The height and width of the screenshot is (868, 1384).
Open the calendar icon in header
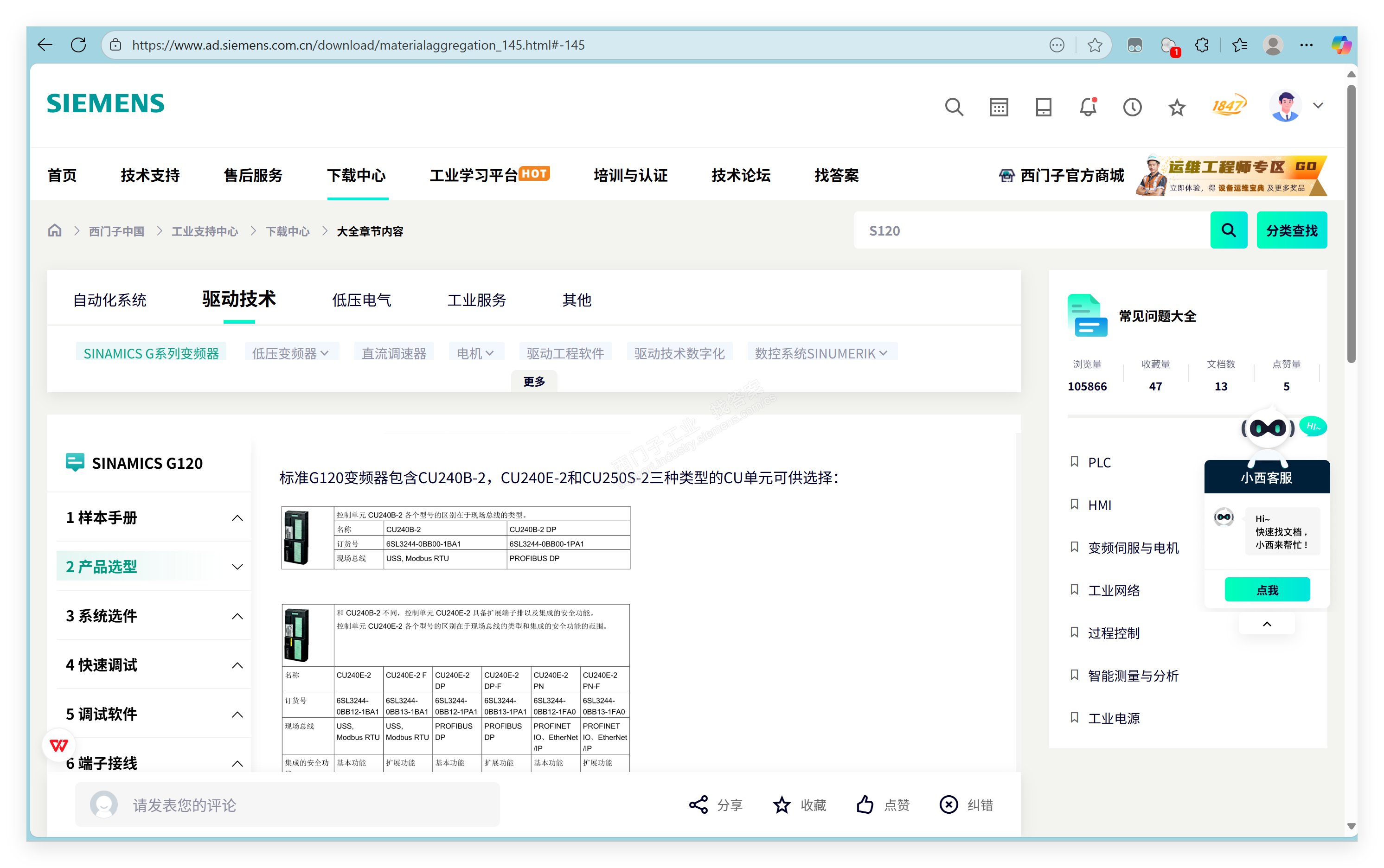[999, 107]
